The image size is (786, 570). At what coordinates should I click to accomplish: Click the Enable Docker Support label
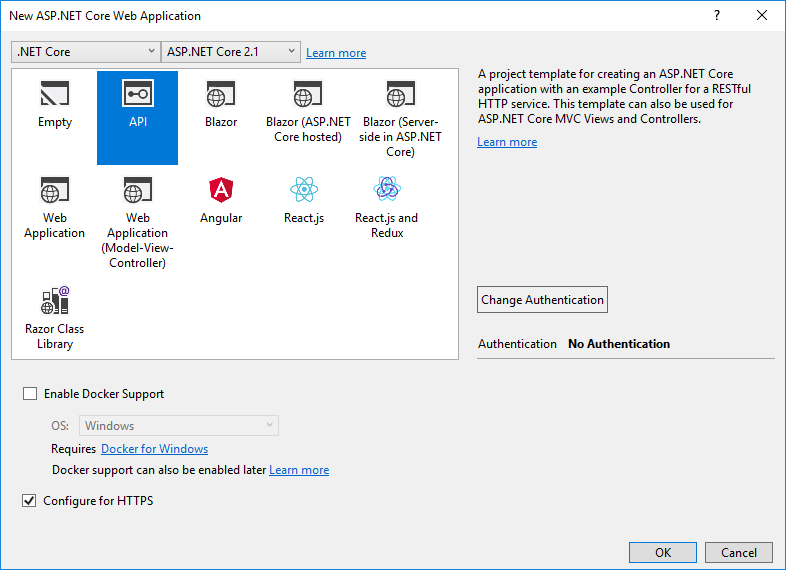point(104,394)
